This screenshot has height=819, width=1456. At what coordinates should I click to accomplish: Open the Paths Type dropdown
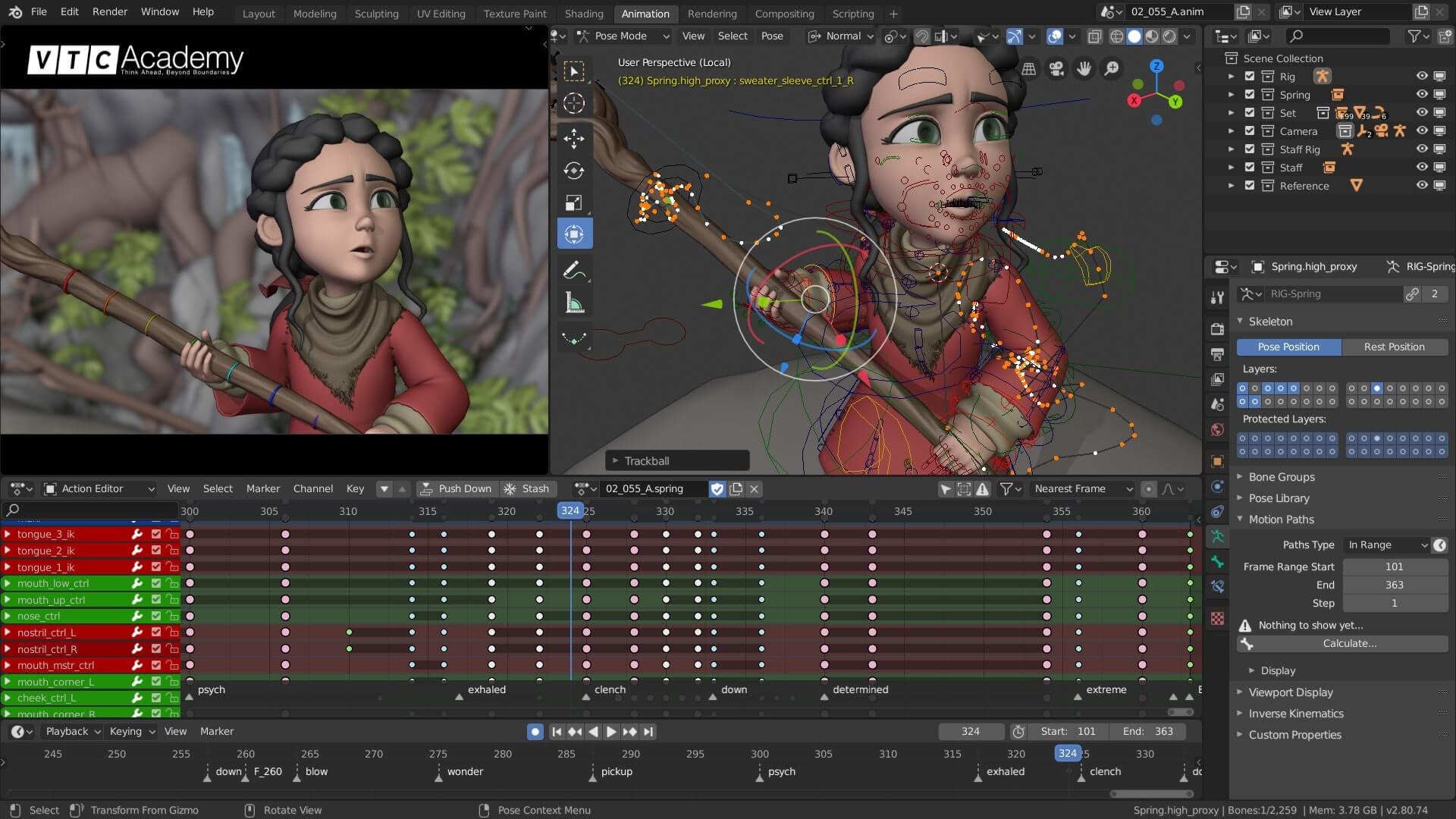[1386, 544]
